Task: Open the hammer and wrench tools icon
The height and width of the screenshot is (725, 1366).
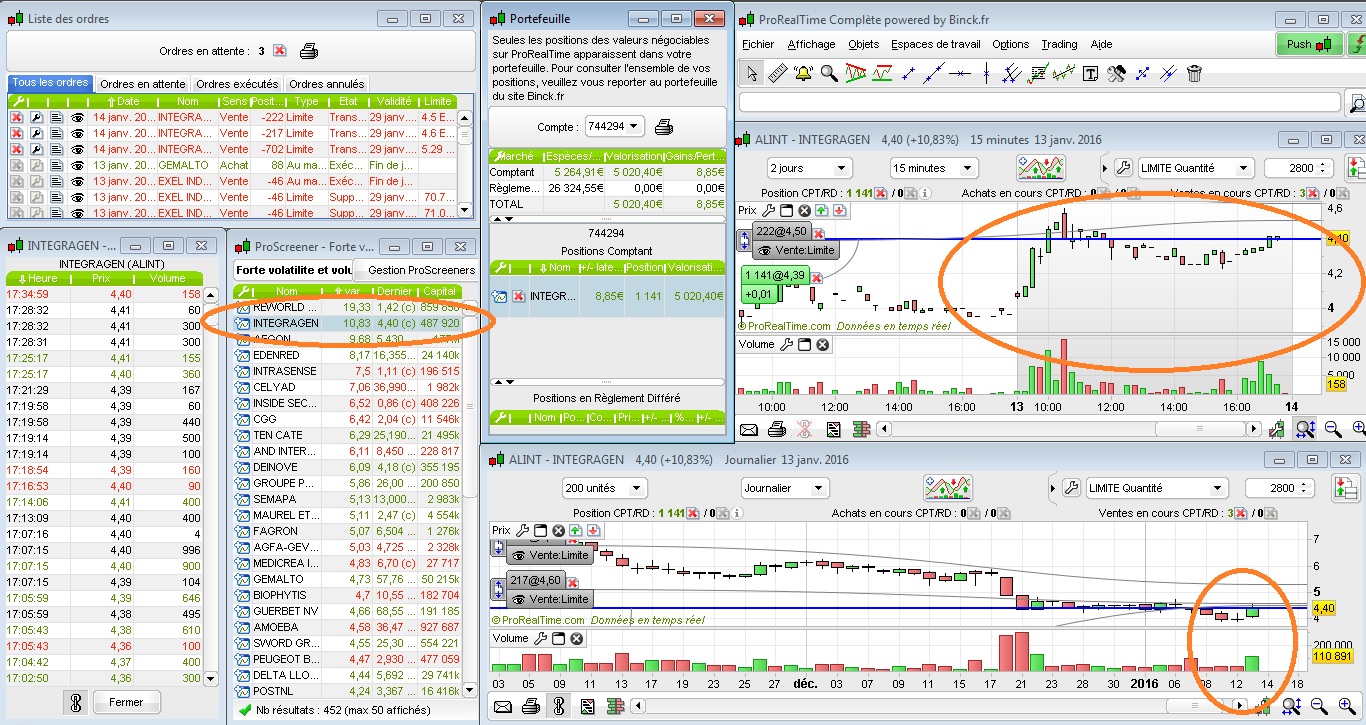Action: tap(1116, 73)
